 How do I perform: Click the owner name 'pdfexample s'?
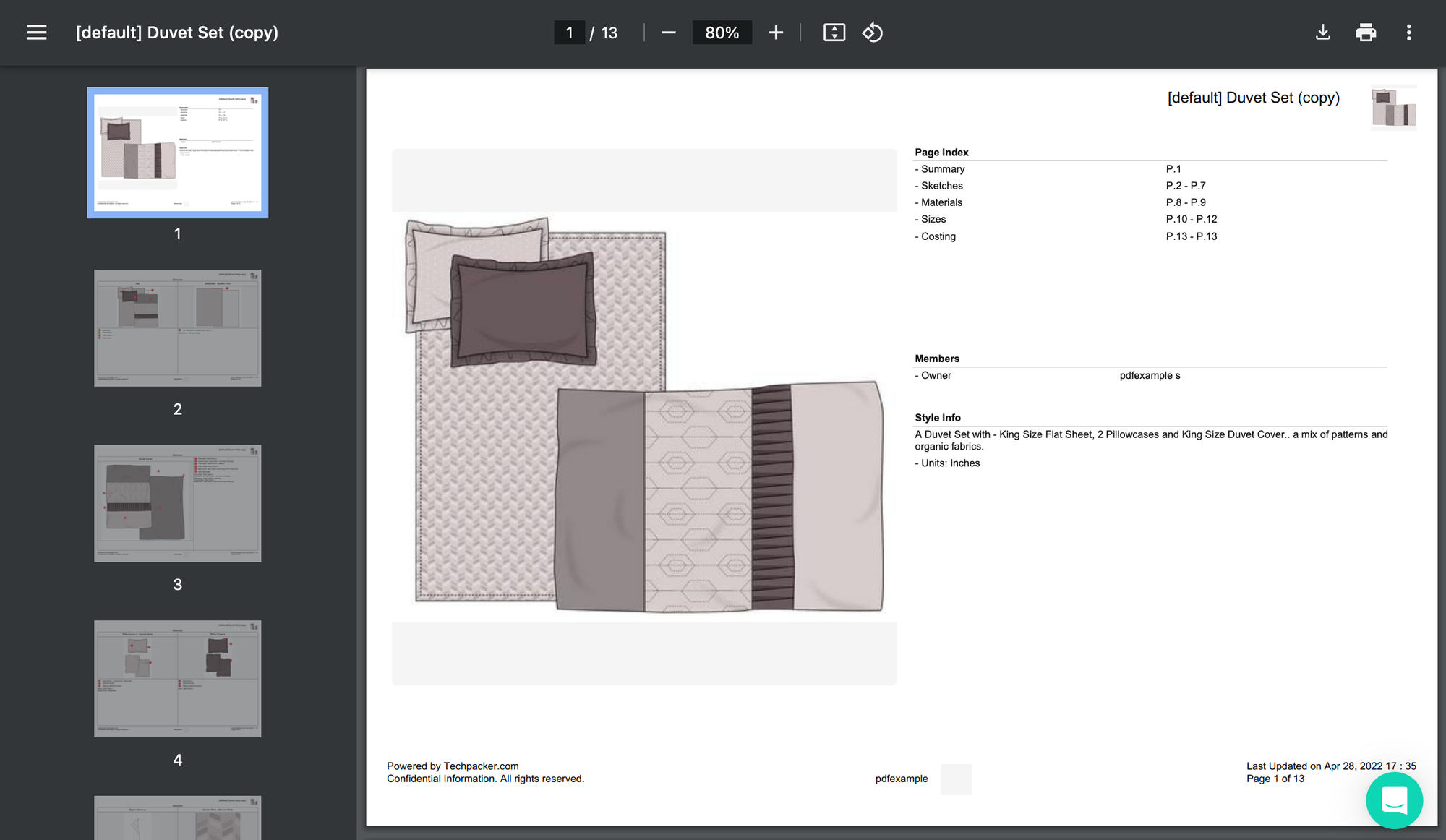(1150, 375)
